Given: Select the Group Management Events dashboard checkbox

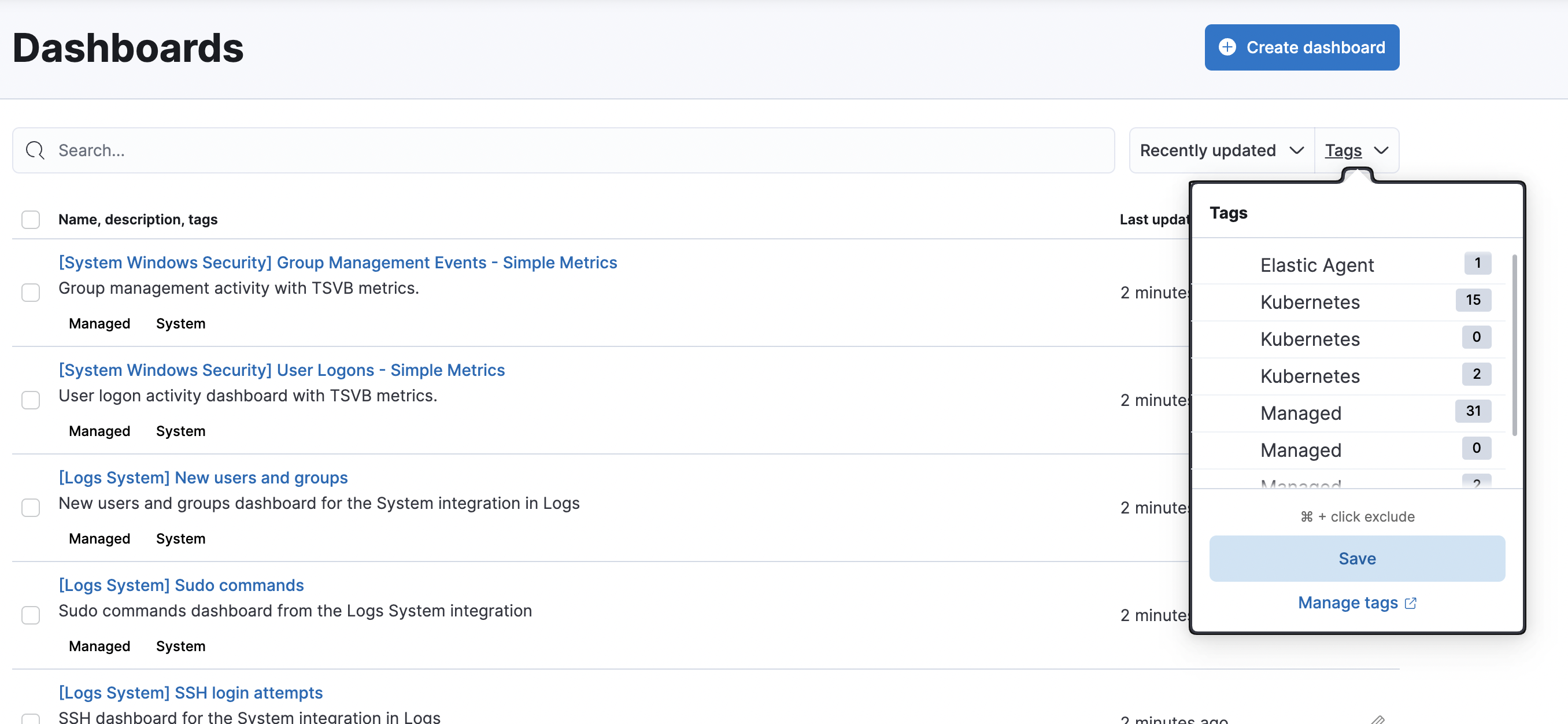Looking at the screenshot, I should [31, 293].
